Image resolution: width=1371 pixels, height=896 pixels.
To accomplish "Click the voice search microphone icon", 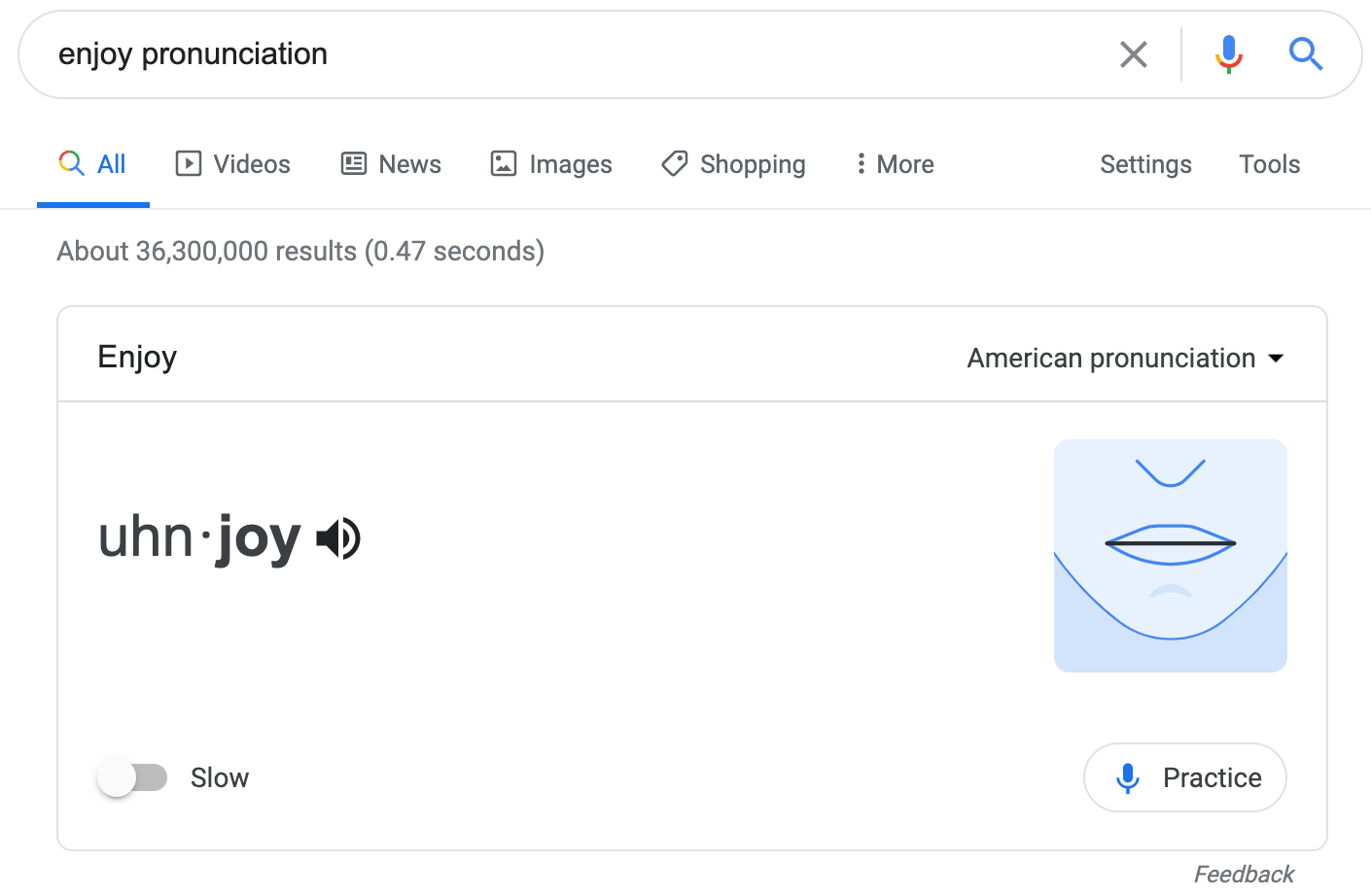I will click(1229, 54).
